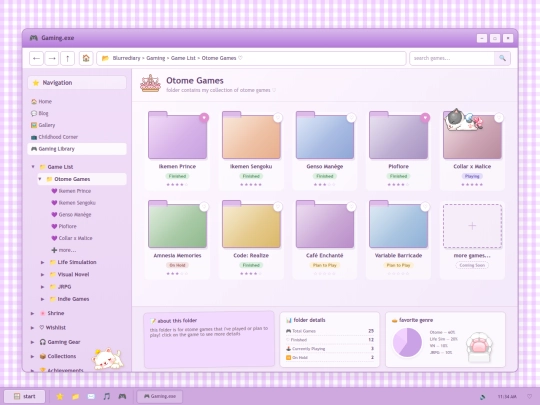The width and height of the screenshot is (540, 405).
Task: Expand the Gaming Gear section
Action: click(x=32, y=342)
